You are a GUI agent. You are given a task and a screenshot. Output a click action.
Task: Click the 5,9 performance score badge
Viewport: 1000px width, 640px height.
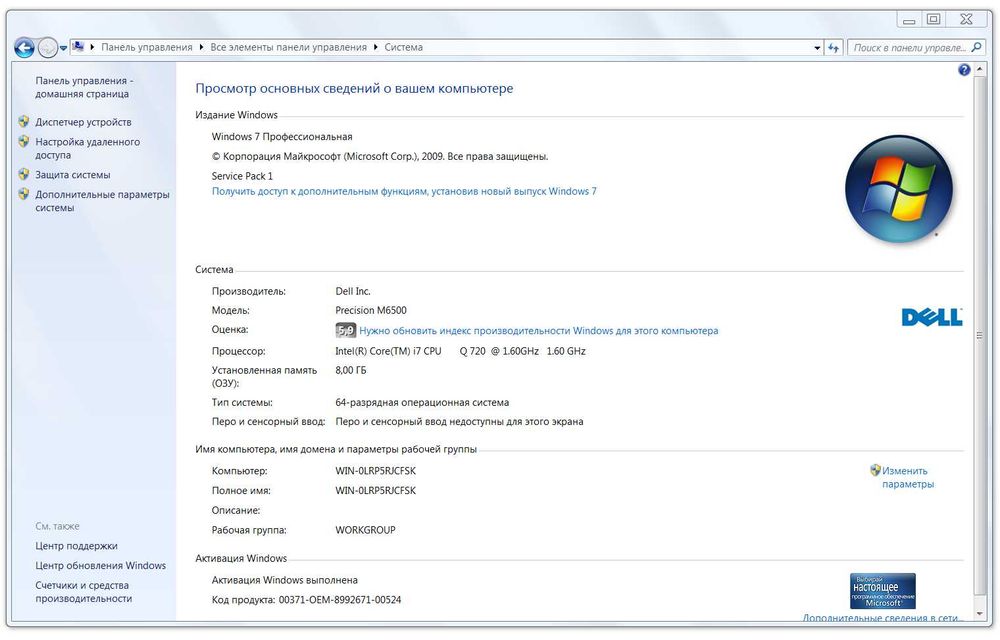pos(345,330)
